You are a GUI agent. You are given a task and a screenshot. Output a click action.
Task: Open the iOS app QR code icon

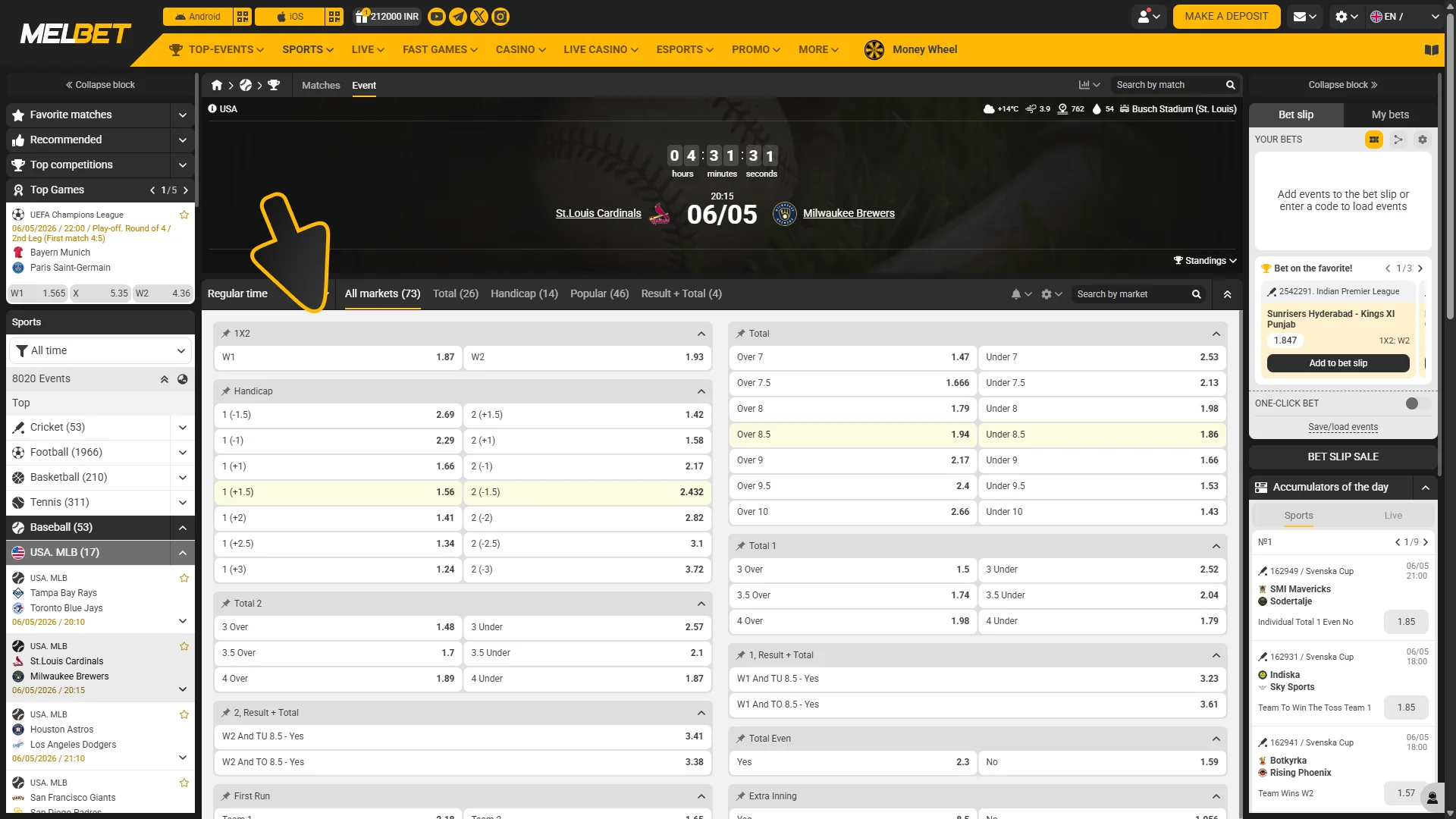(334, 17)
